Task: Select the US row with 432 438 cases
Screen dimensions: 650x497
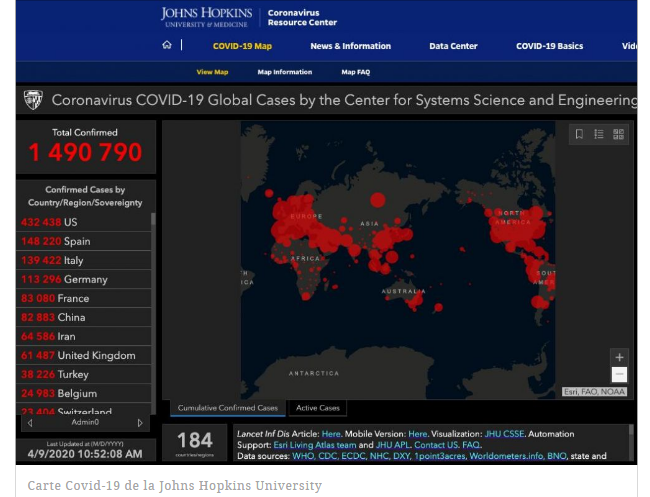Action: pyautogui.click(x=84, y=222)
